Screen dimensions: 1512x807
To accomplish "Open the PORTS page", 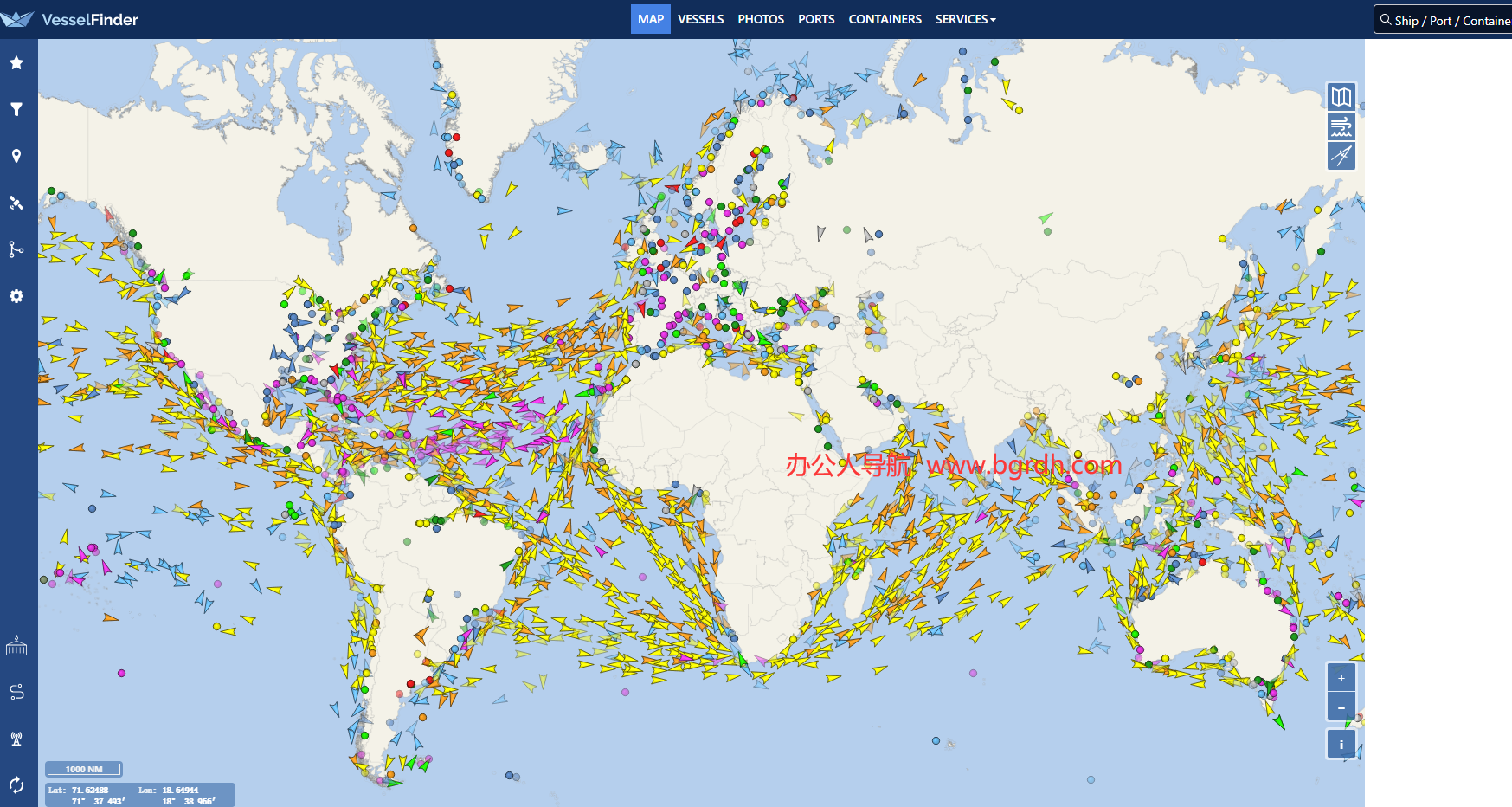I will 816,19.
